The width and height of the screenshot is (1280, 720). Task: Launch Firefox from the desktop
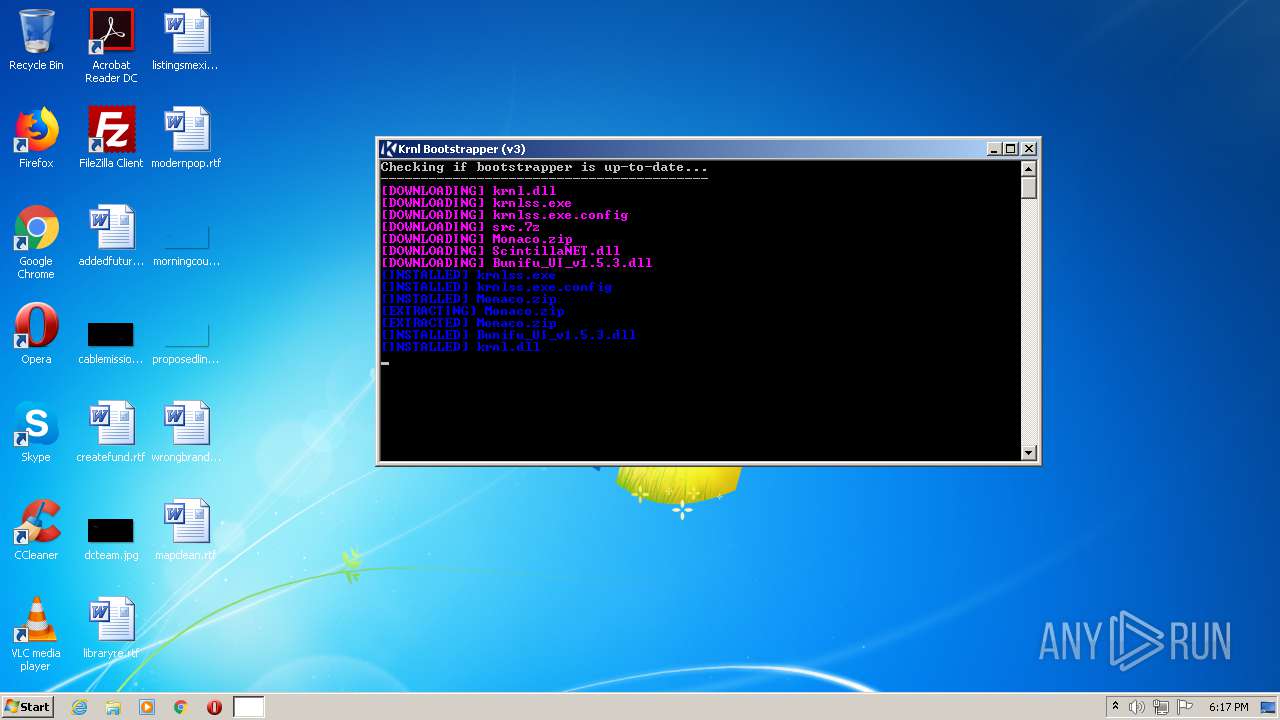click(x=36, y=138)
